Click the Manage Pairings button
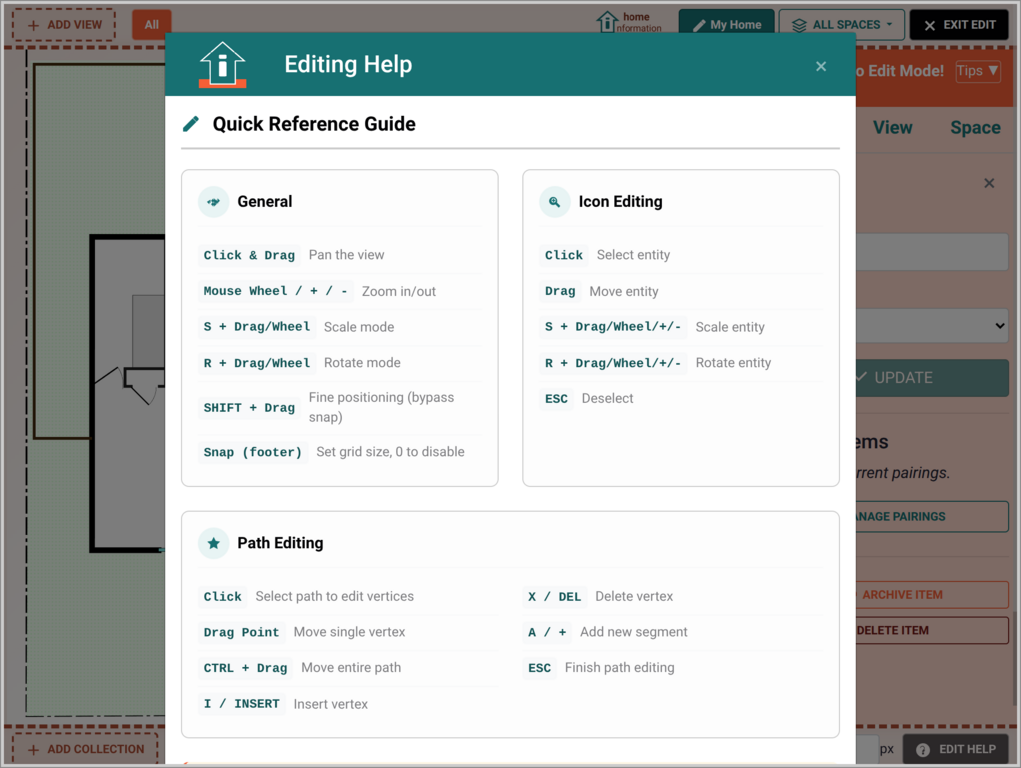The height and width of the screenshot is (768, 1021). (932, 517)
